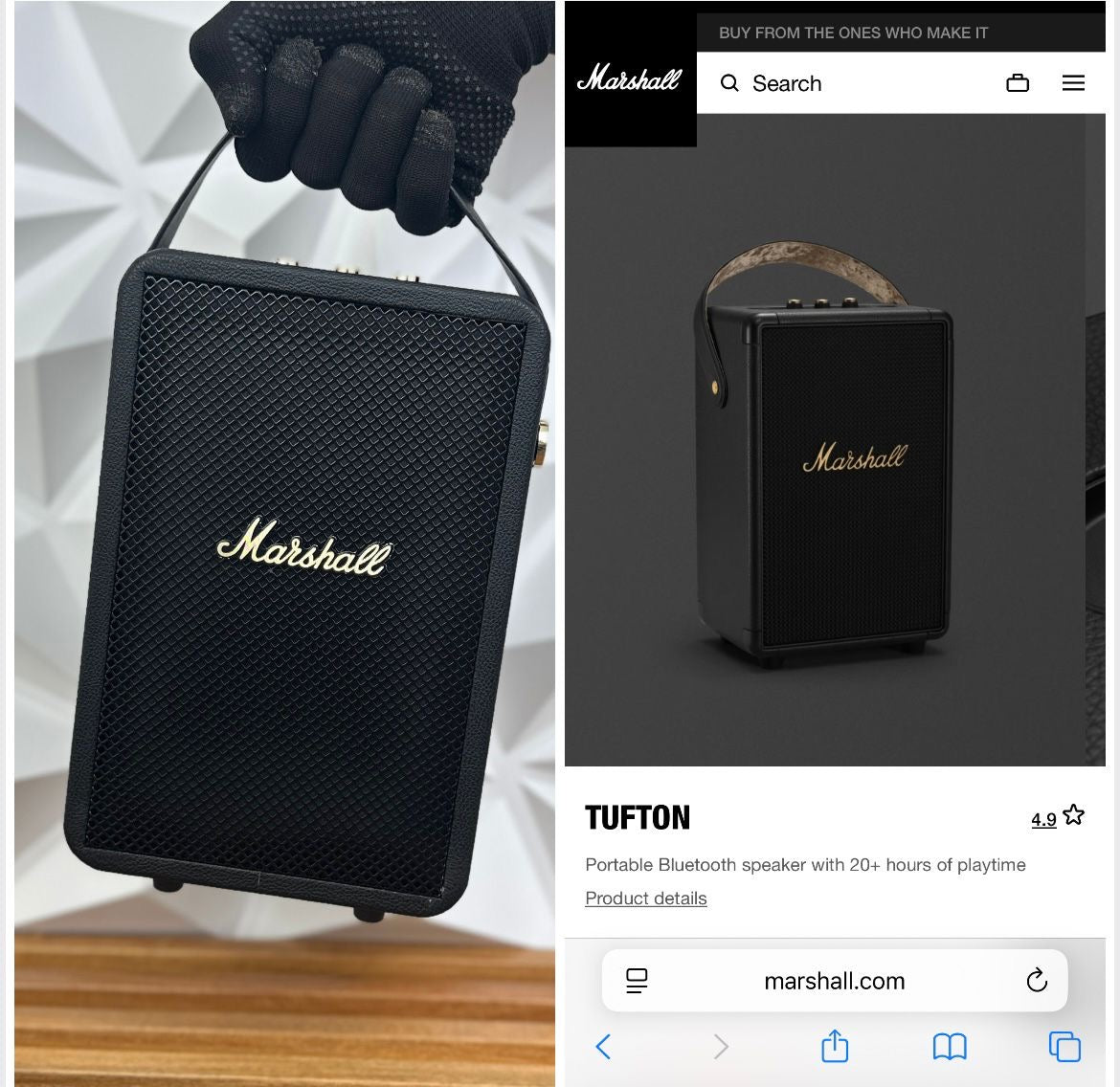
Task: Click the 'Buy from the ones who make it' banner
Action: pyautogui.click(x=853, y=33)
